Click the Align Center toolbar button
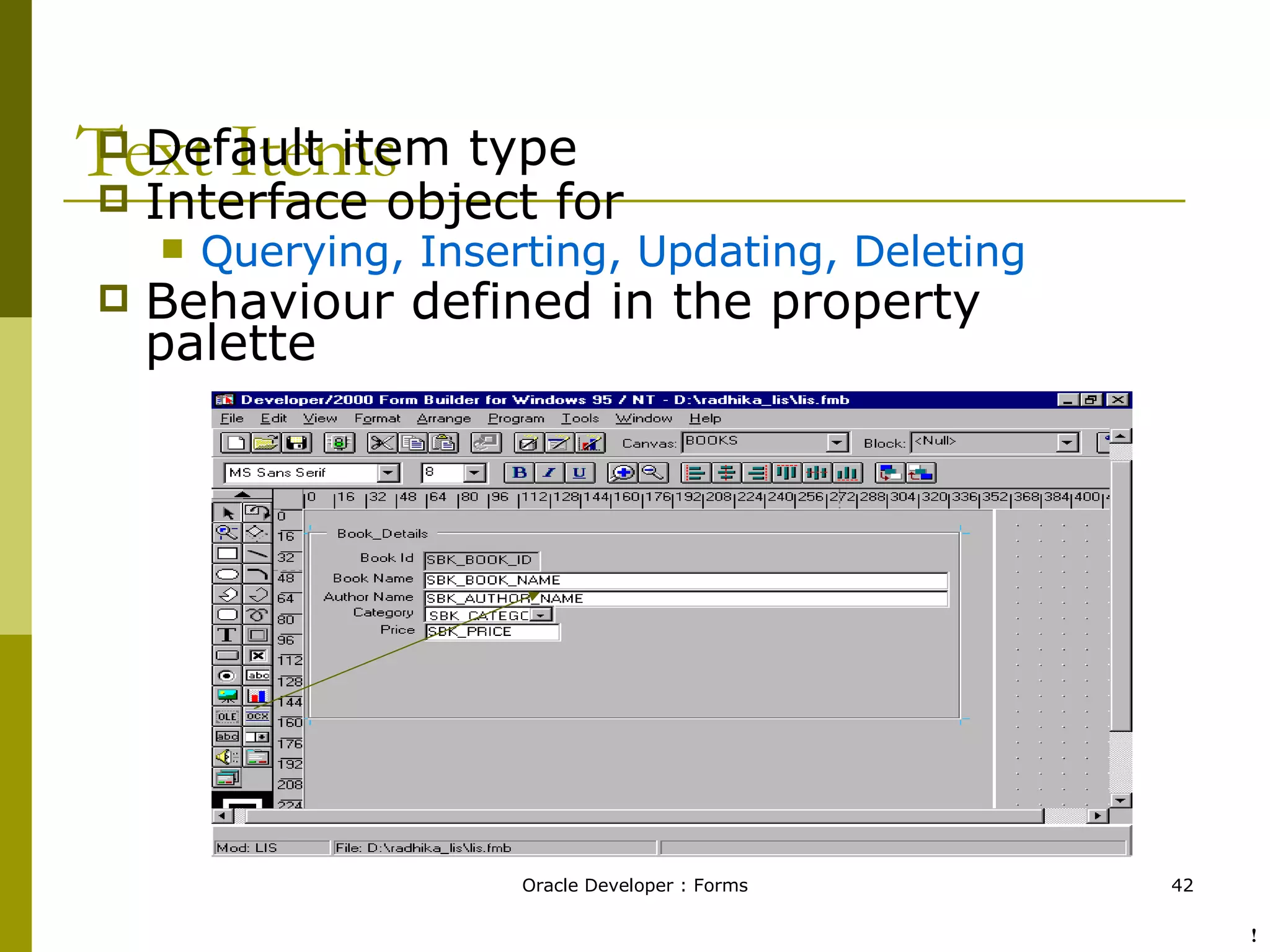 (x=726, y=473)
